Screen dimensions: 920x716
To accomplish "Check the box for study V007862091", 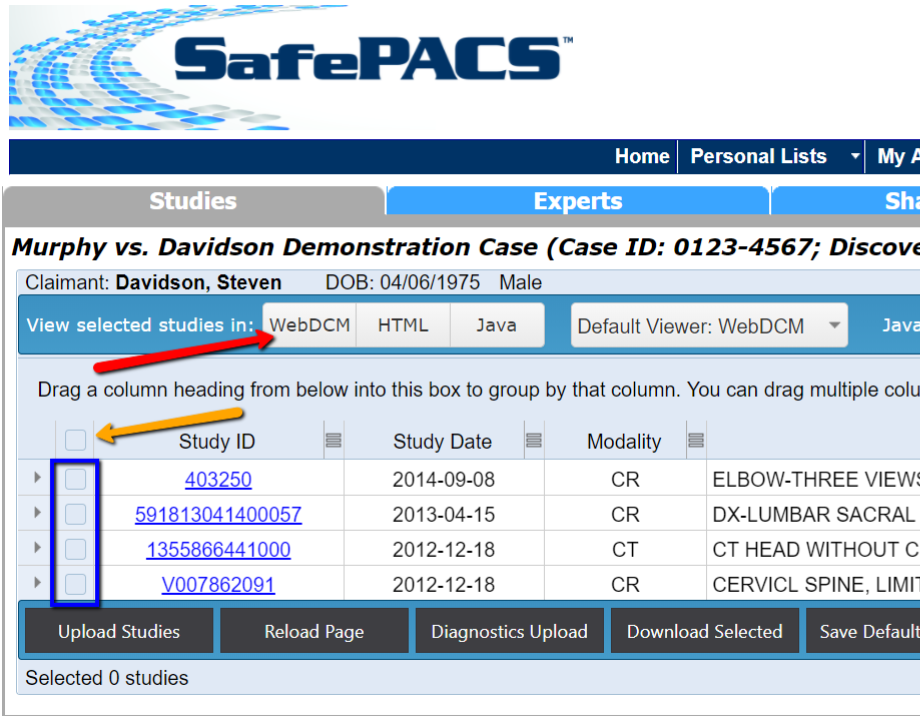I will [75, 584].
